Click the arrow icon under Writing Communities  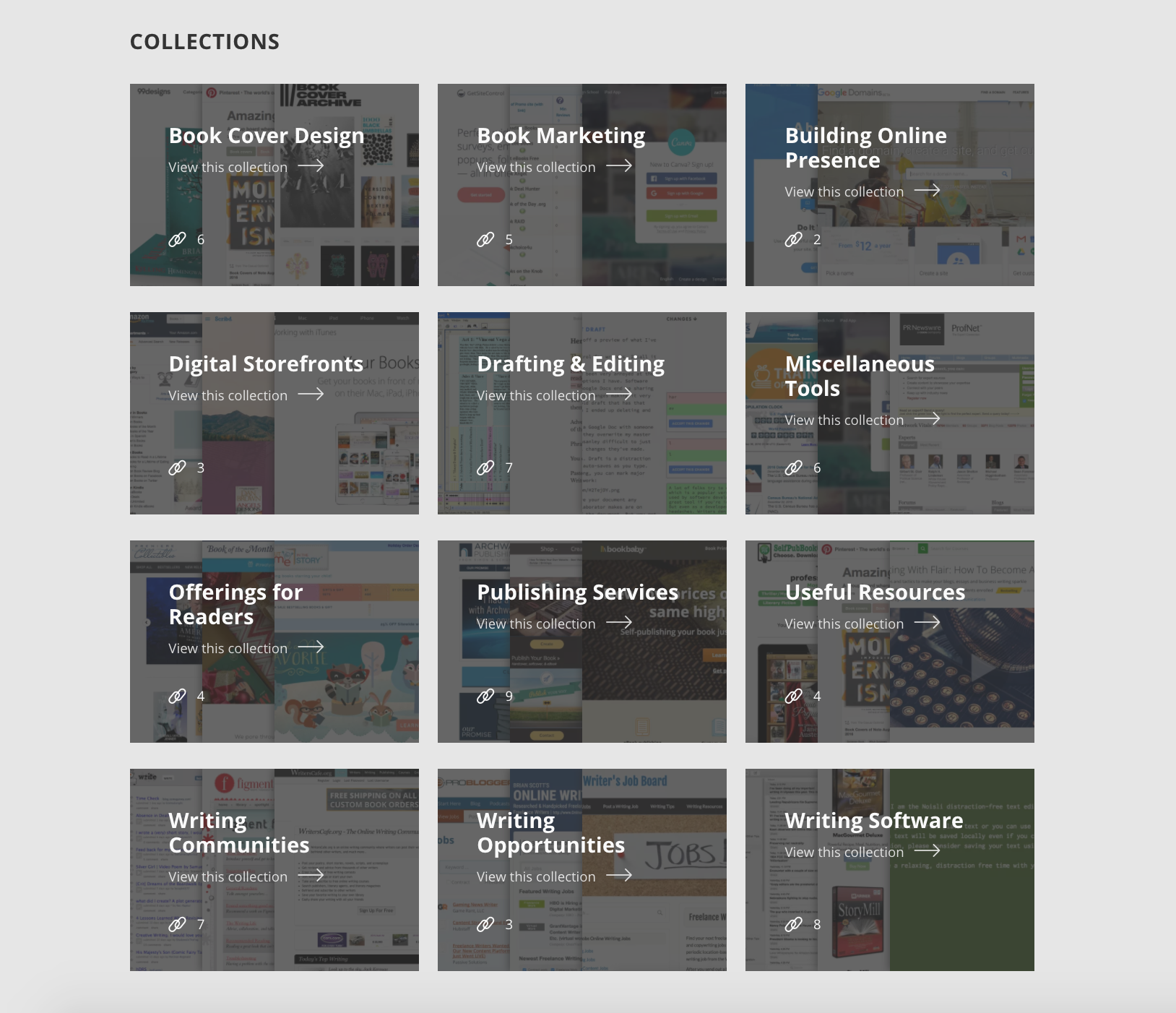point(311,875)
